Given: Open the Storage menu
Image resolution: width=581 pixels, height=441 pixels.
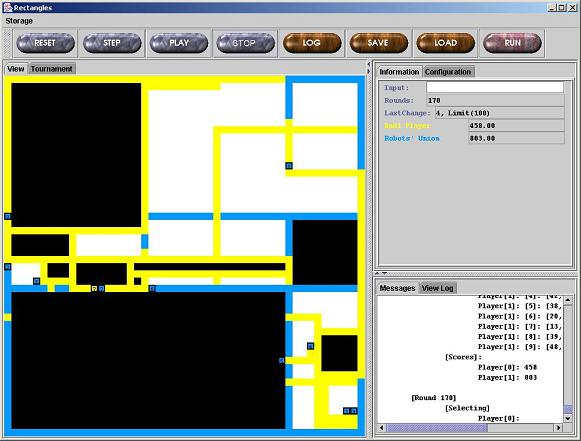Looking at the screenshot, I should tap(19, 21).
